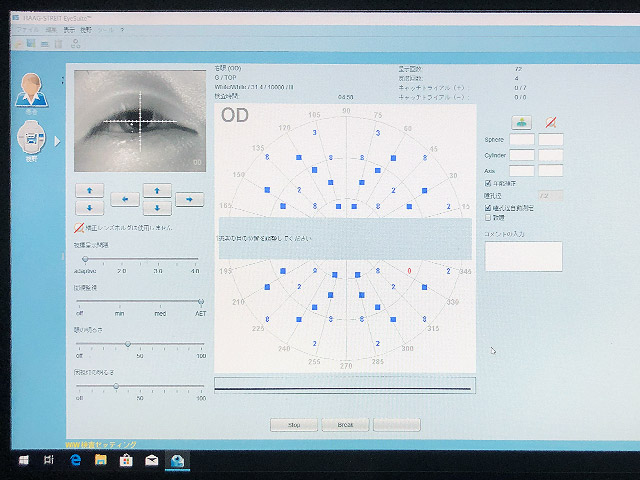
Task: Click the 90 degree label atop the chart
Action: pos(346,111)
